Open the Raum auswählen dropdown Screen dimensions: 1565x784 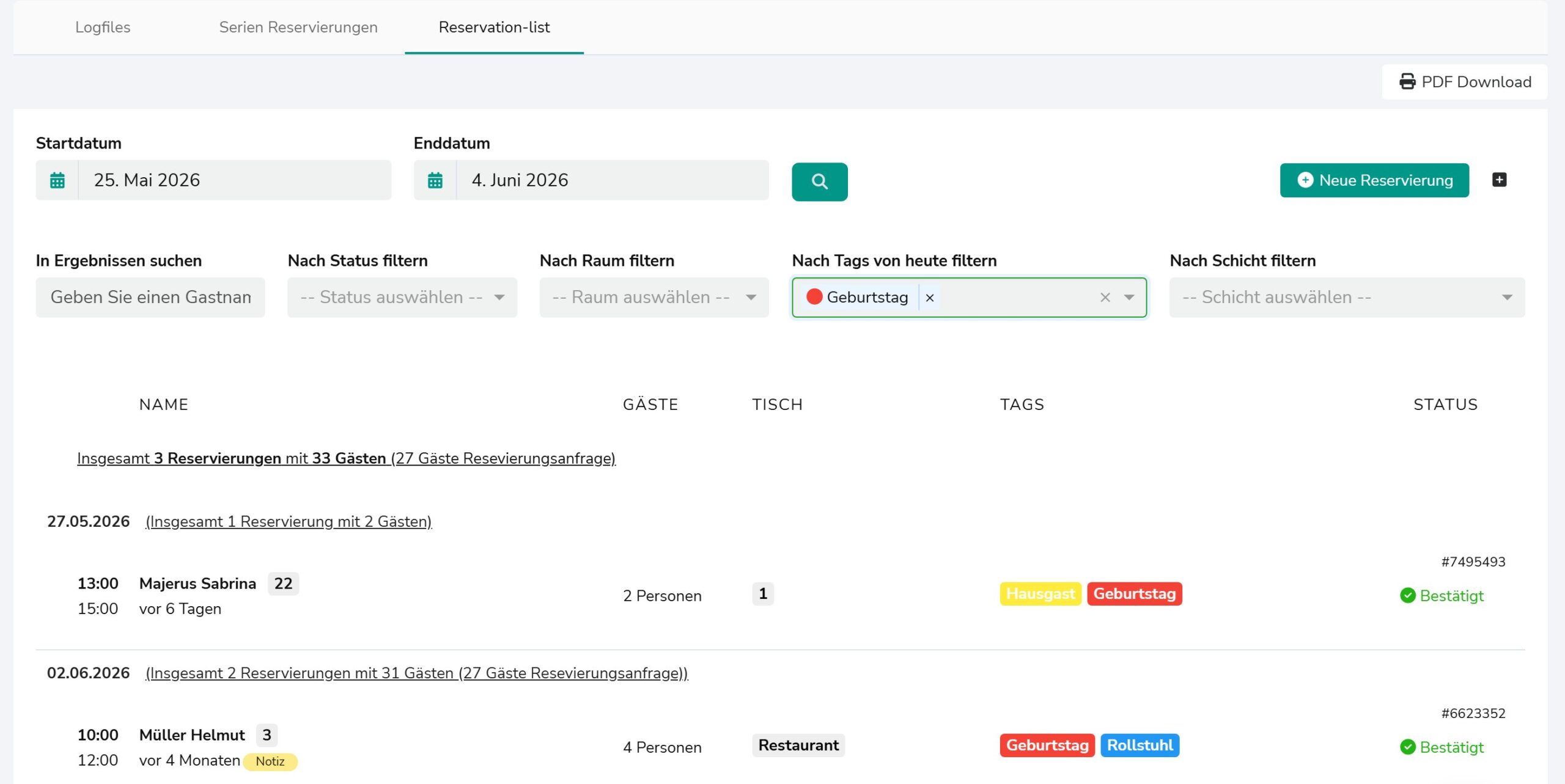point(654,298)
